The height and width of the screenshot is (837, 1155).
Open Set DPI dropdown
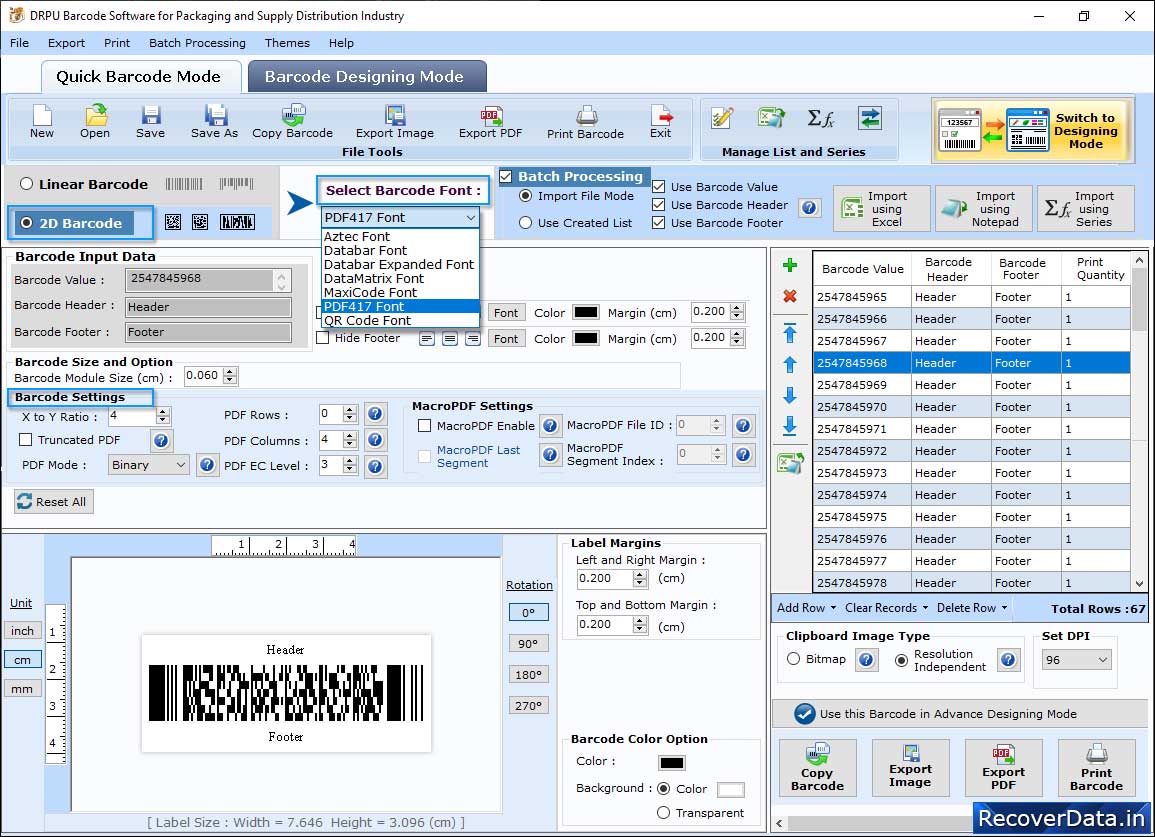(1076, 659)
